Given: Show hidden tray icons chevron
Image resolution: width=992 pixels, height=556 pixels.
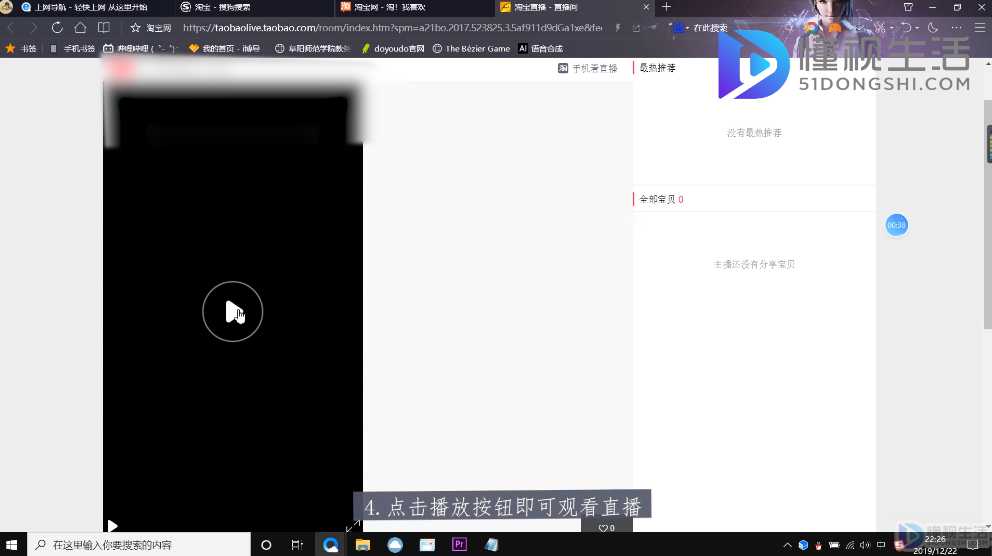Looking at the screenshot, I should point(787,545).
